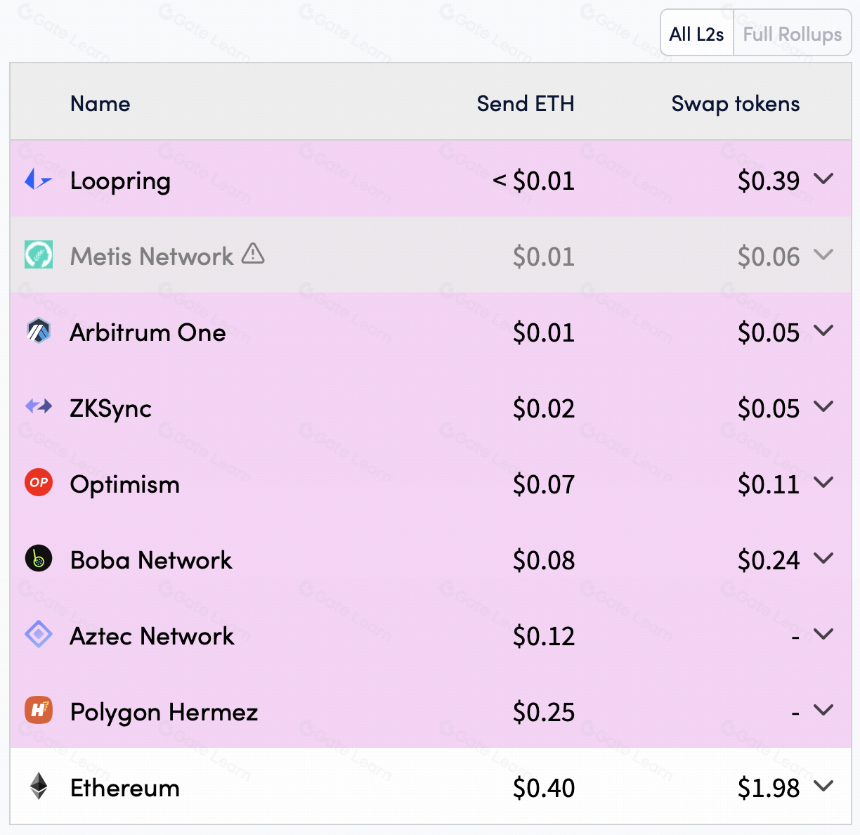Viewport: 860px width, 835px height.
Task: Switch to the Full Rollups tab
Action: pyautogui.click(x=792, y=34)
